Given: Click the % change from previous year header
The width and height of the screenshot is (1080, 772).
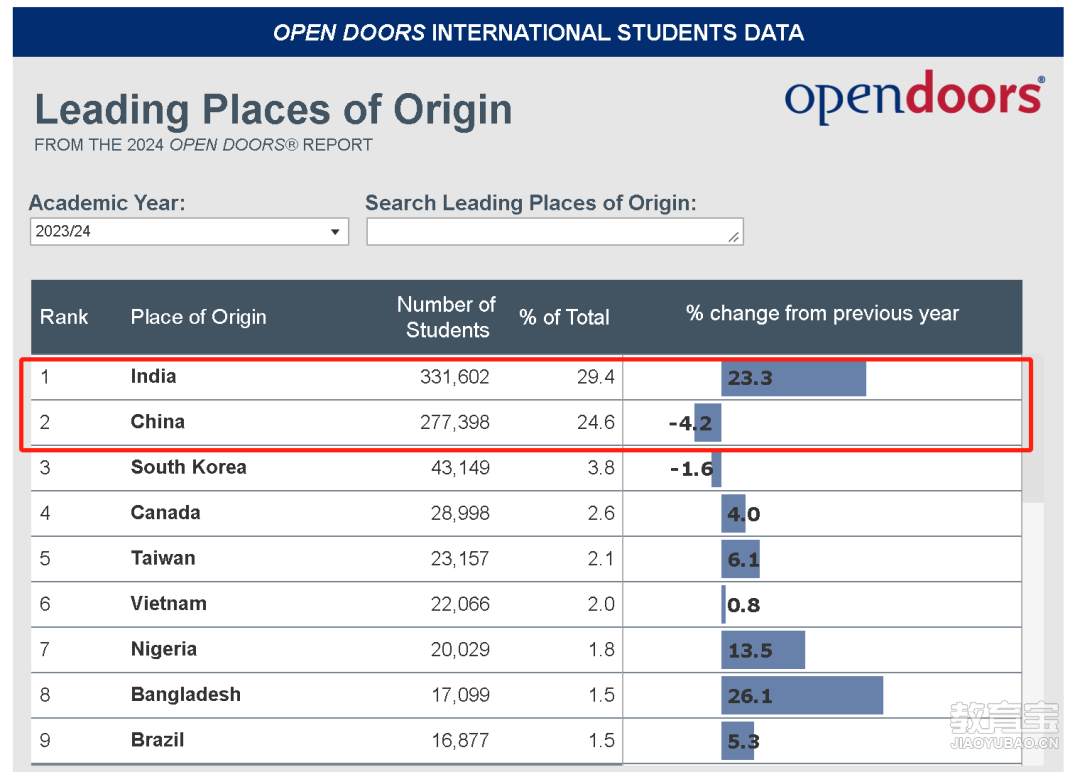Looking at the screenshot, I should tap(822, 313).
